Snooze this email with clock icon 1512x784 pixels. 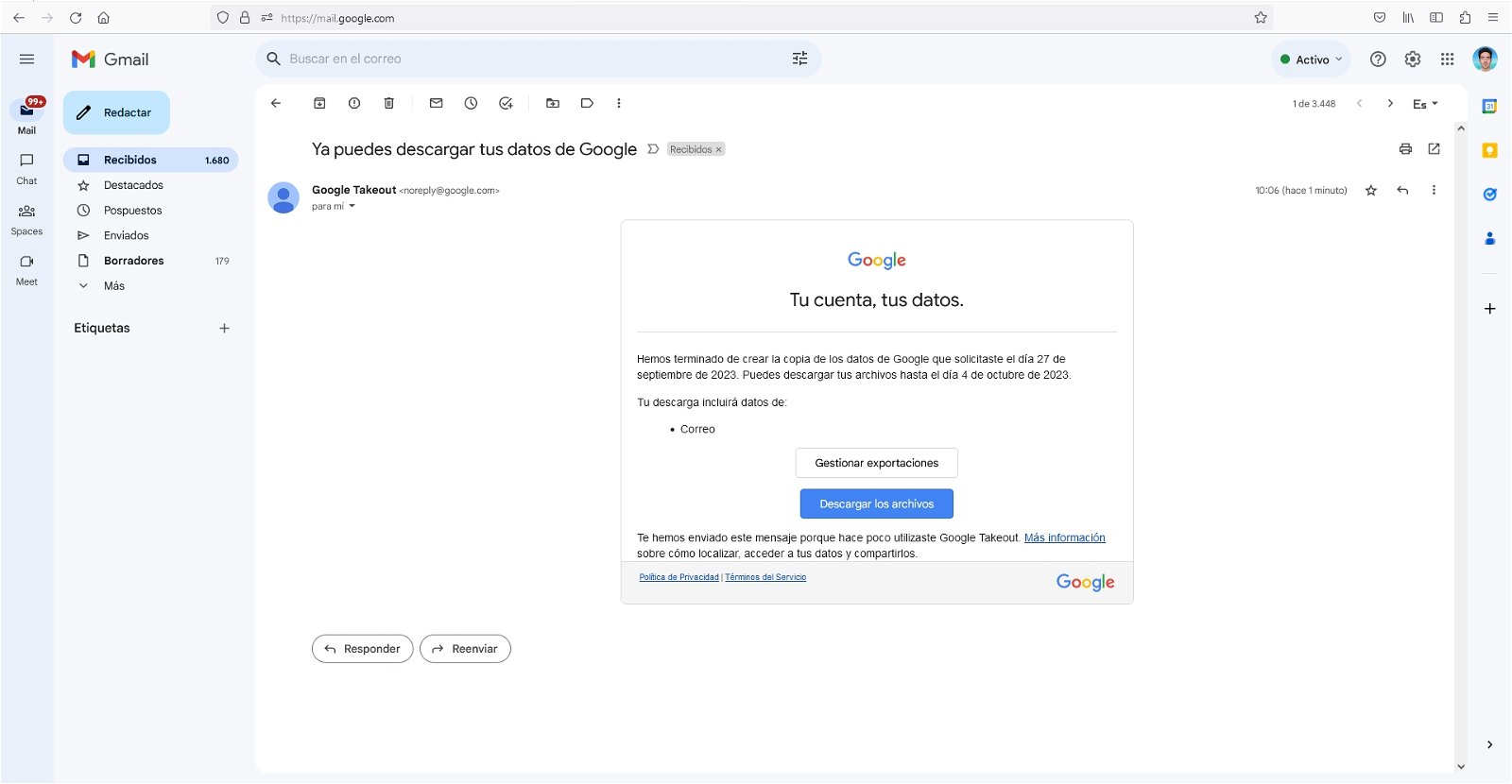[471, 103]
